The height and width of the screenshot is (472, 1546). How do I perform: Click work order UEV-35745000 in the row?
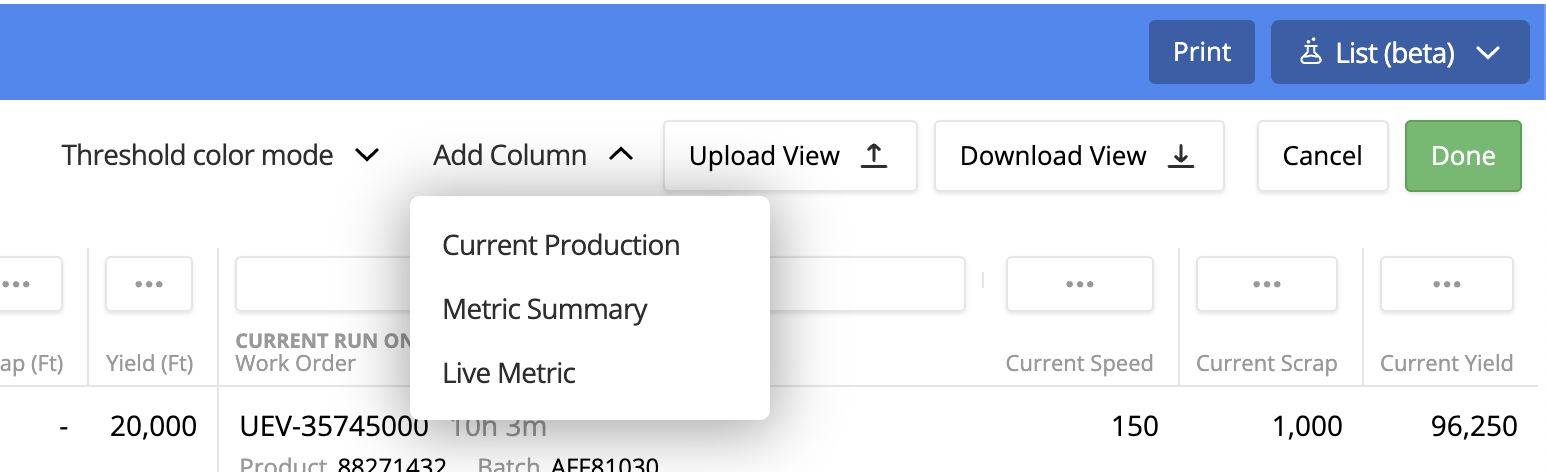(x=334, y=427)
